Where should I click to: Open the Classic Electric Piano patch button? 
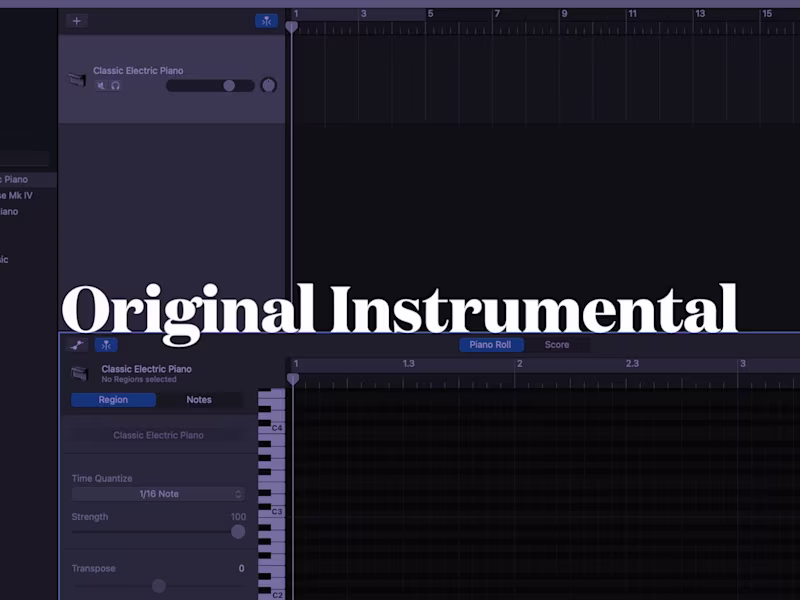coord(156,435)
